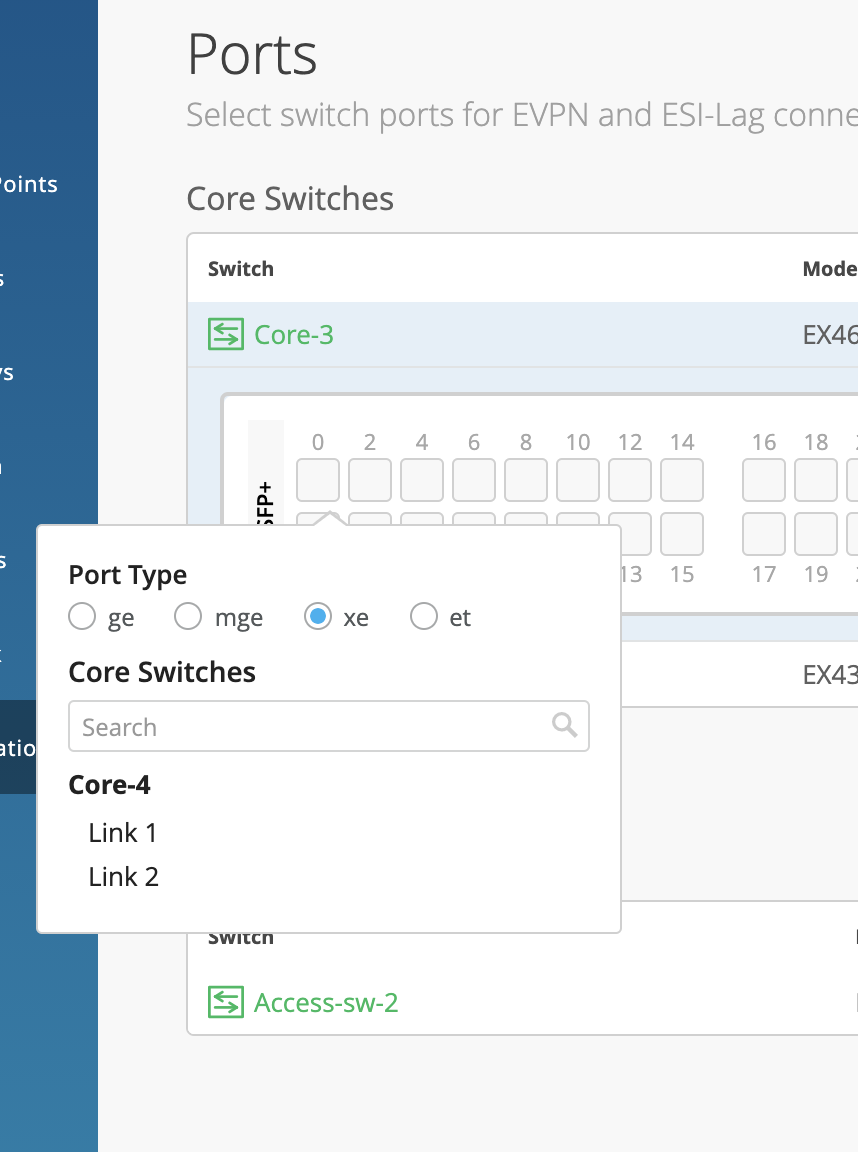This screenshot has width=858, height=1152.
Task: Pick Link 2 under Core-4
Action: (x=124, y=877)
